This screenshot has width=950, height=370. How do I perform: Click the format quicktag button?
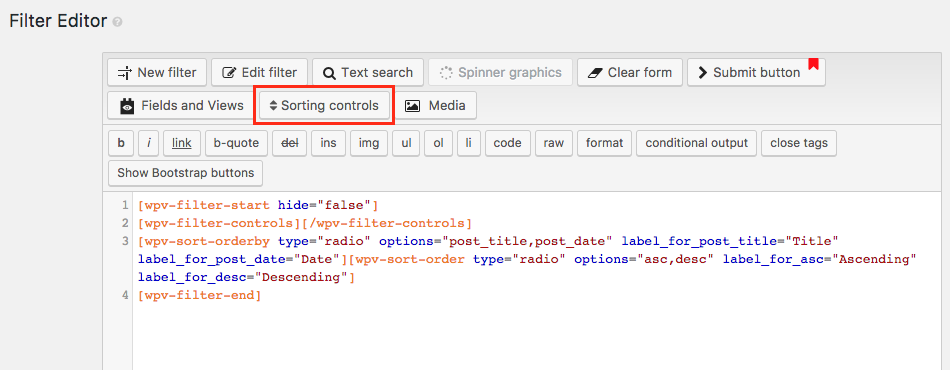[604, 144]
